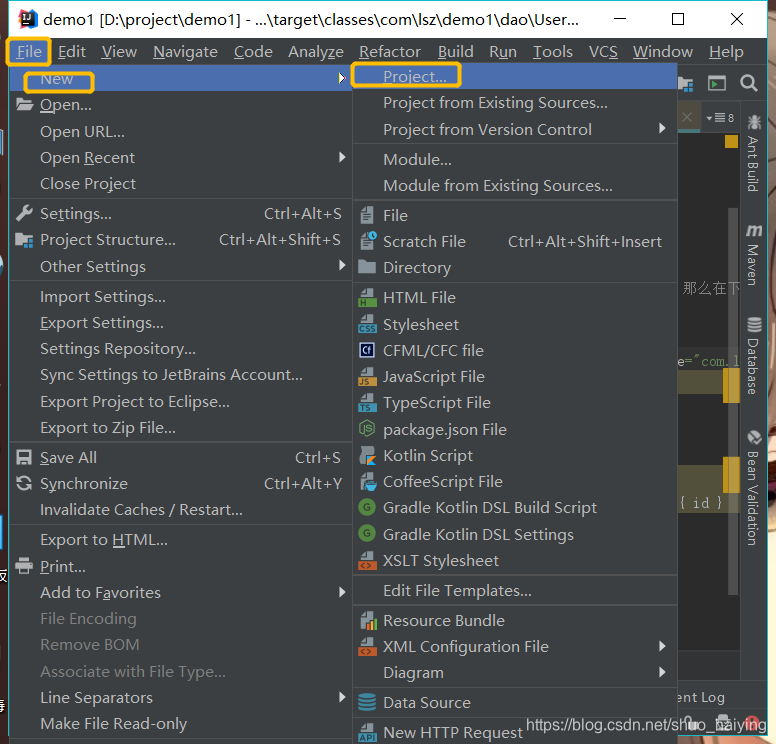This screenshot has height=744, width=776.
Task: Open the VCS menu
Action: point(603,51)
